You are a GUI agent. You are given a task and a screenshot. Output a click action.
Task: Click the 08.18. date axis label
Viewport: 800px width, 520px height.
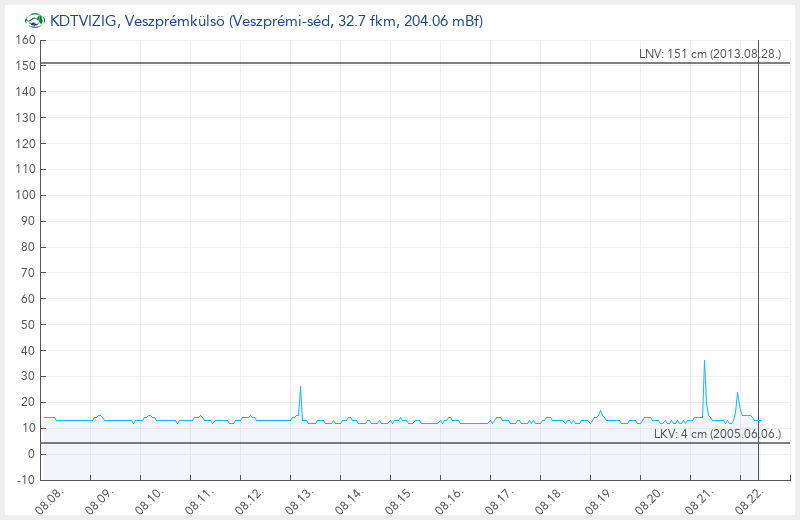(x=550, y=500)
